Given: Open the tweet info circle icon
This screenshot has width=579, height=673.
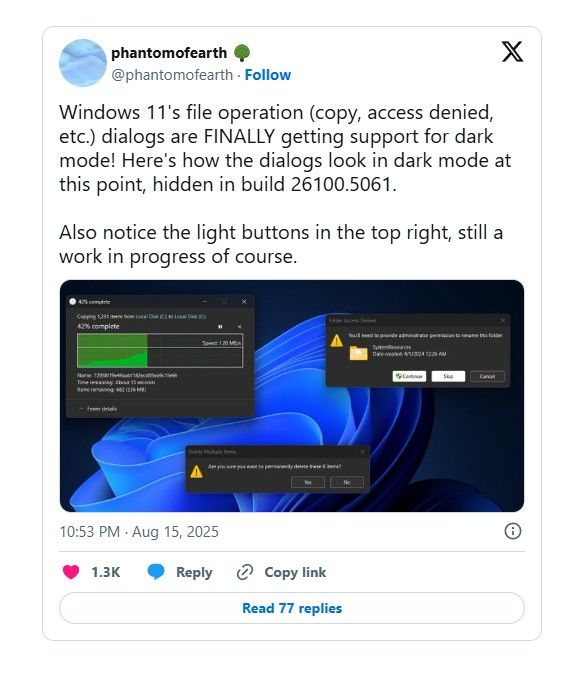Looking at the screenshot, I should [x=512, y=531].
